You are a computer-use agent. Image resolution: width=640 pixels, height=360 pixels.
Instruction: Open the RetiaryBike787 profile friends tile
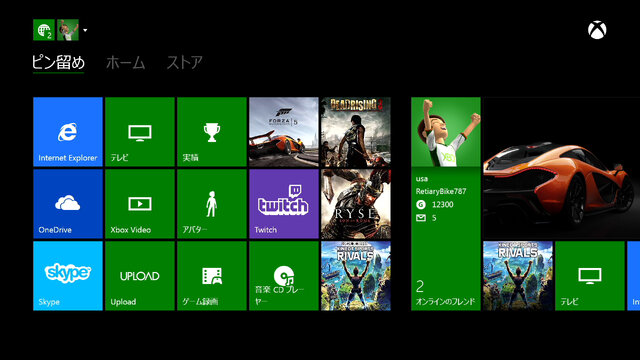446,204
